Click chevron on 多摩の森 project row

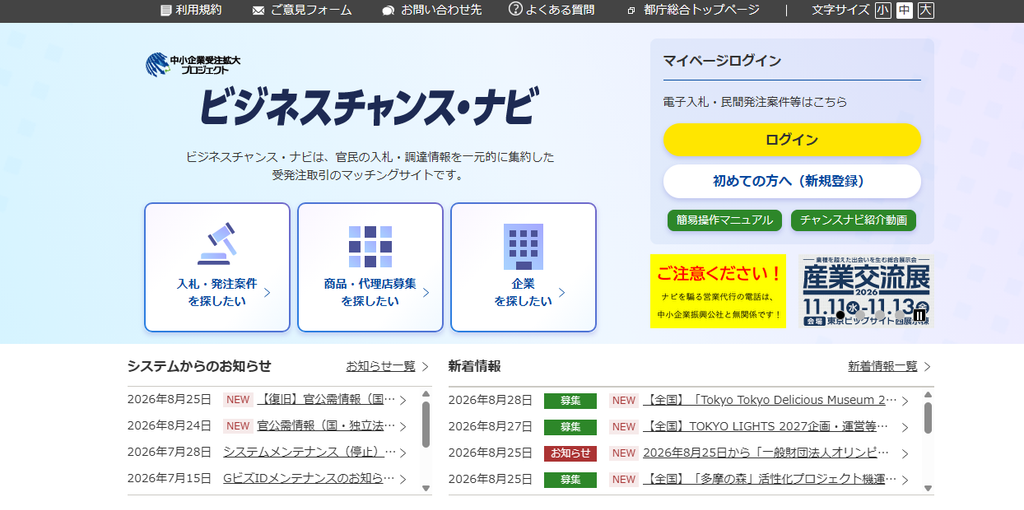(x=904, y=480)
